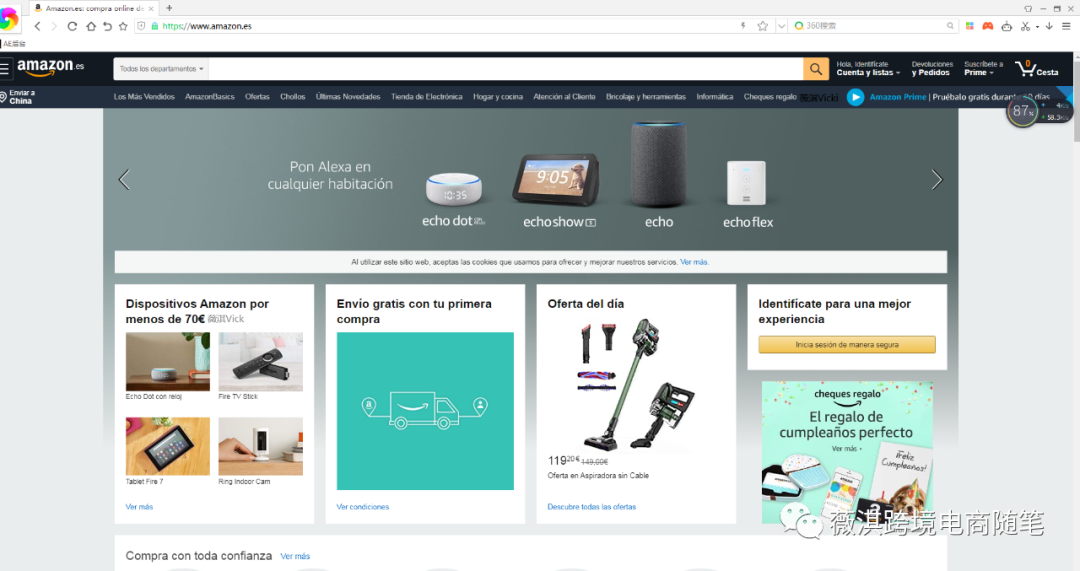Open the colorful apps grid icon

pyautogui.click(x=969, y=25)
